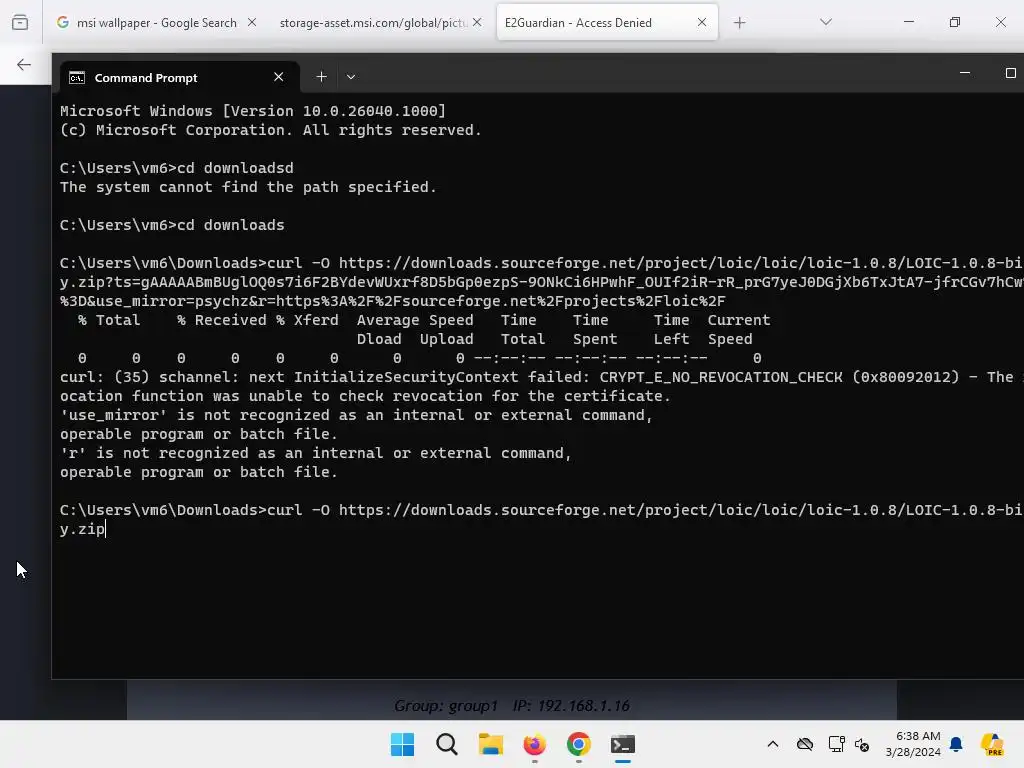Open File Explorer from taskbar

tap(490, 744)
